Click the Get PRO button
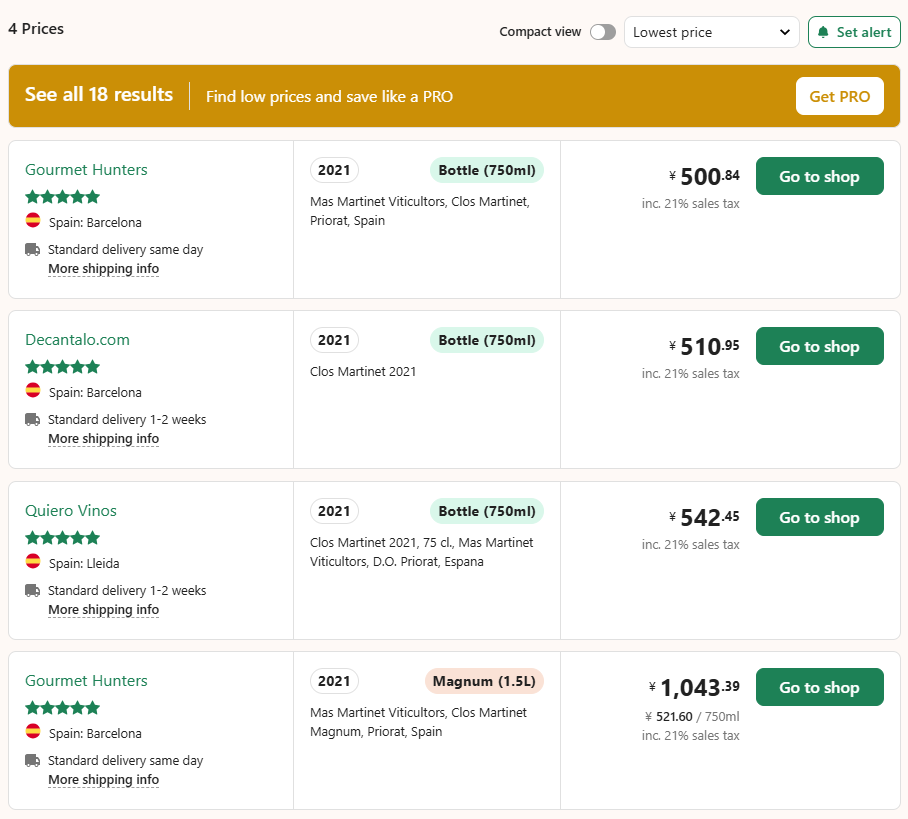Viewport: 908px width, 819px height. coord(839,96)
